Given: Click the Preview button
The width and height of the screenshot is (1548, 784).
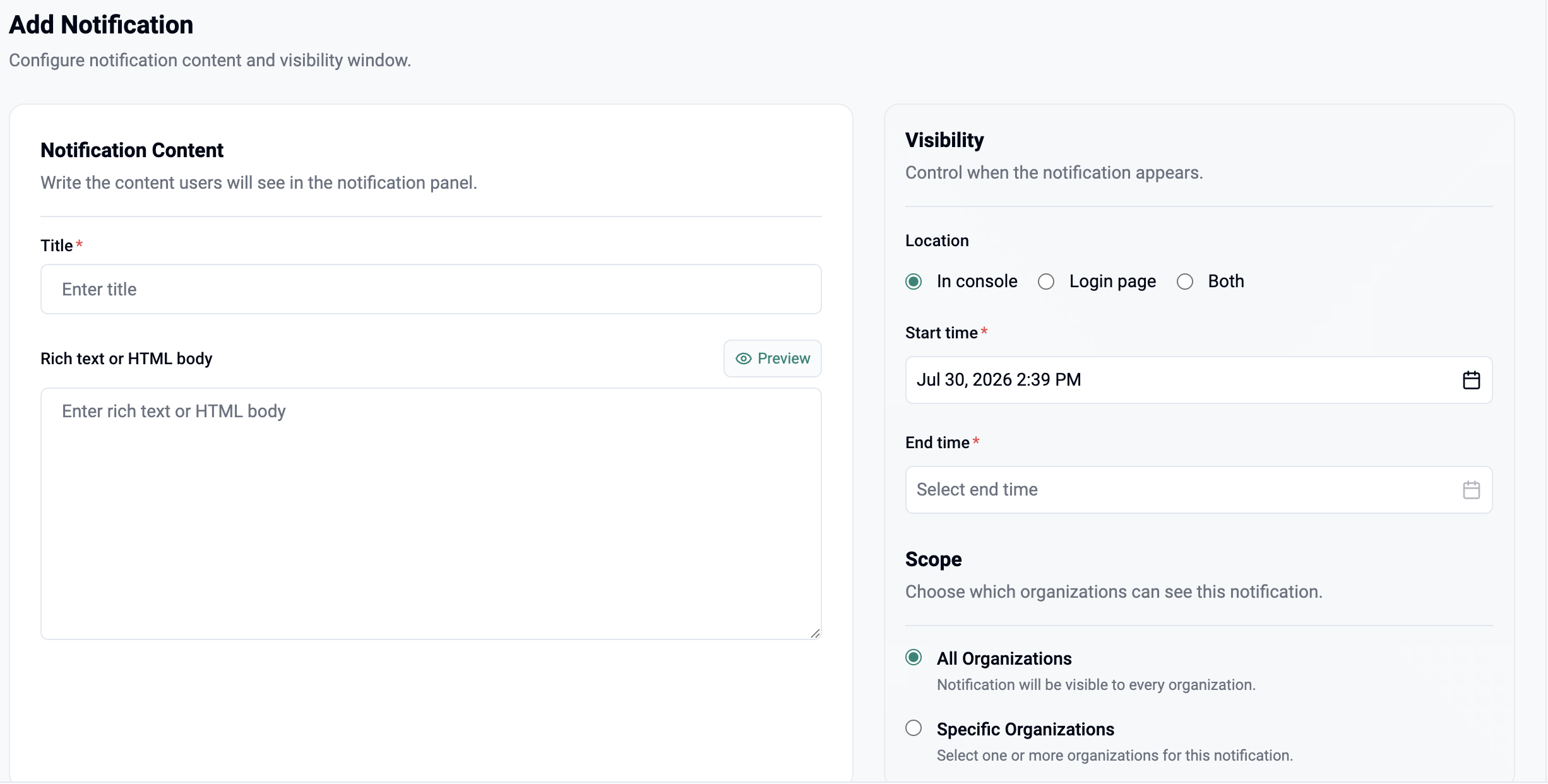Looking at the screenshot, I should [x=772, y=359].
